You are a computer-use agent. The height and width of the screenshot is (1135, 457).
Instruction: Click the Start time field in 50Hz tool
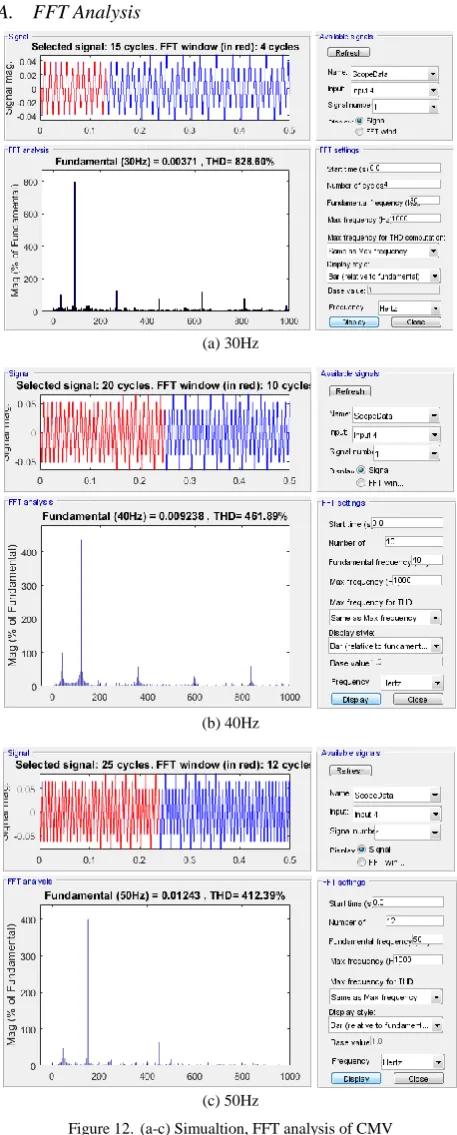[407, 901]
